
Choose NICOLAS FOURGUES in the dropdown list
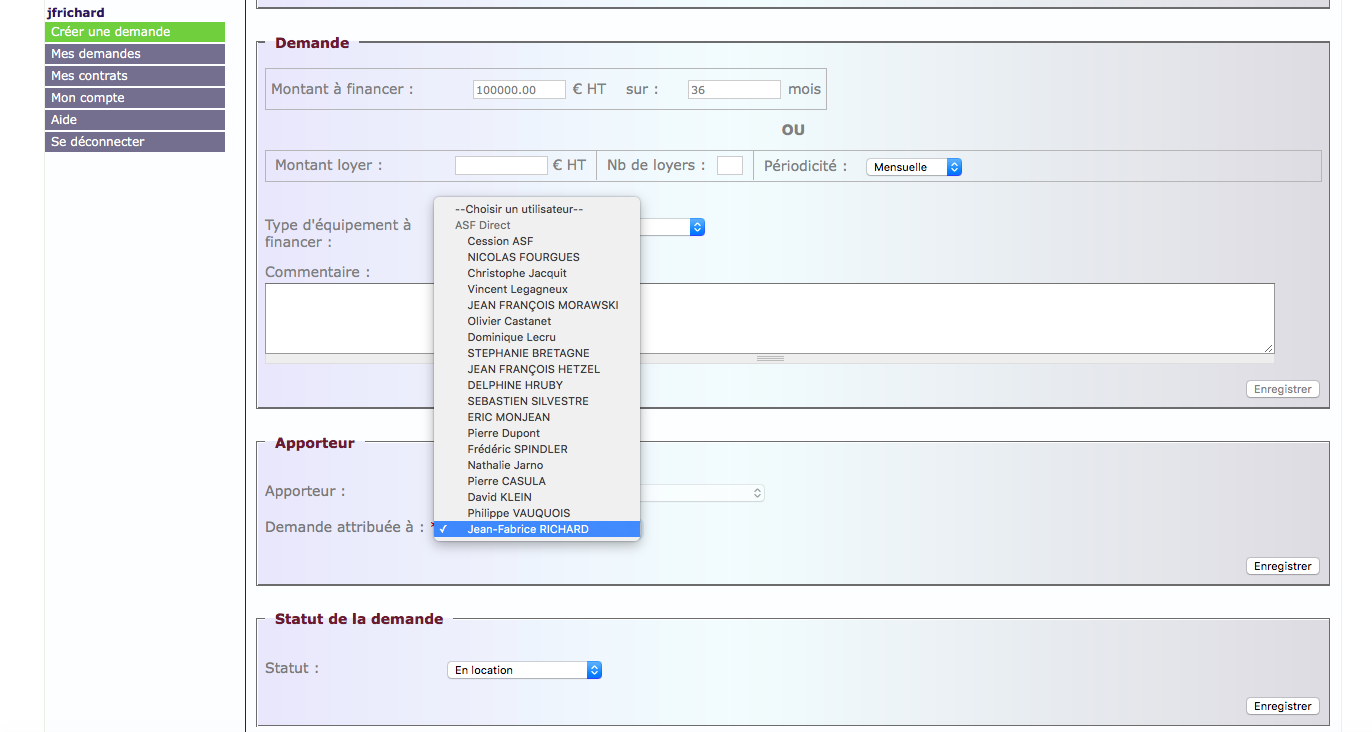tap(523, 257)
